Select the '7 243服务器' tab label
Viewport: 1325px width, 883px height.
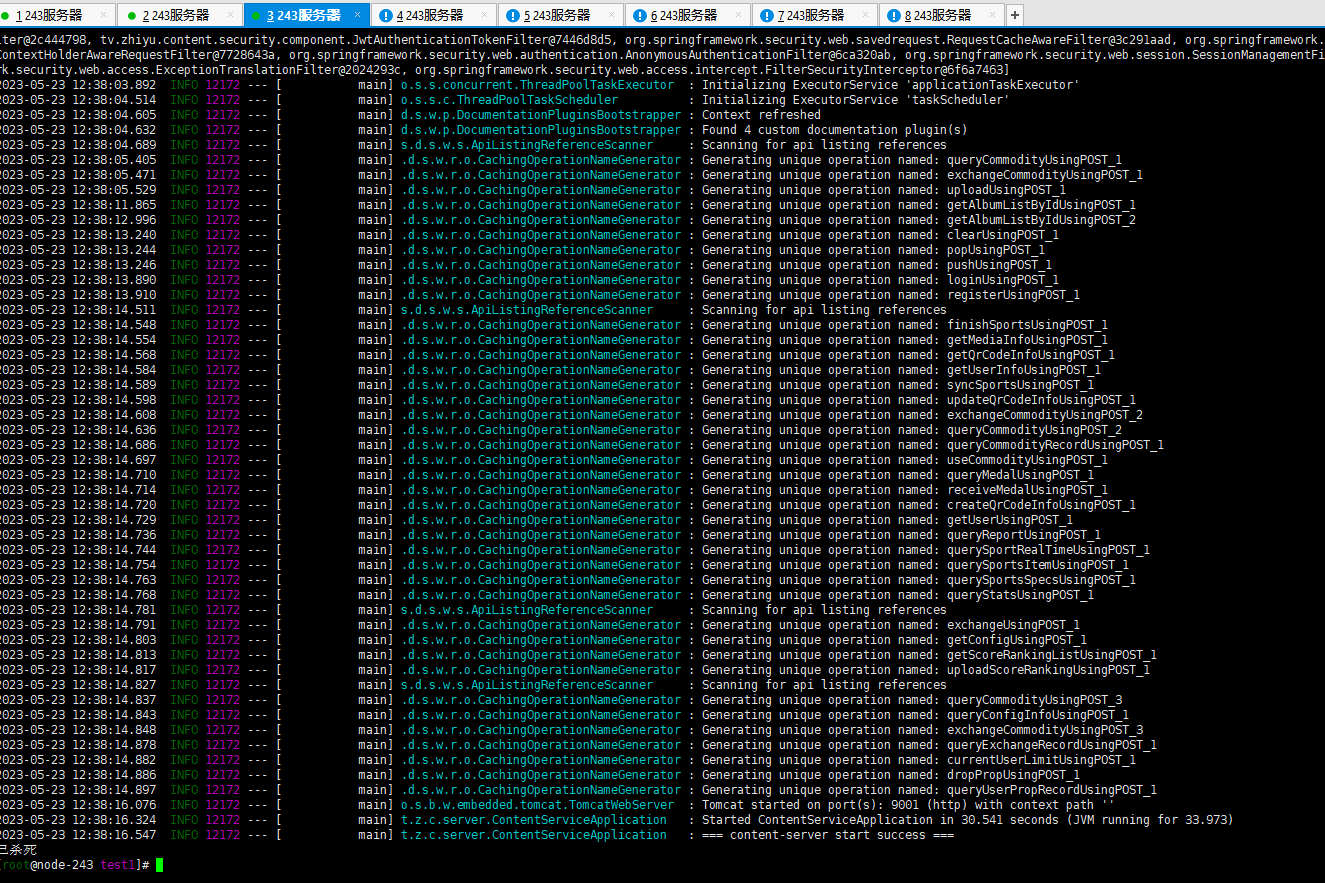(x=810, y=16)
